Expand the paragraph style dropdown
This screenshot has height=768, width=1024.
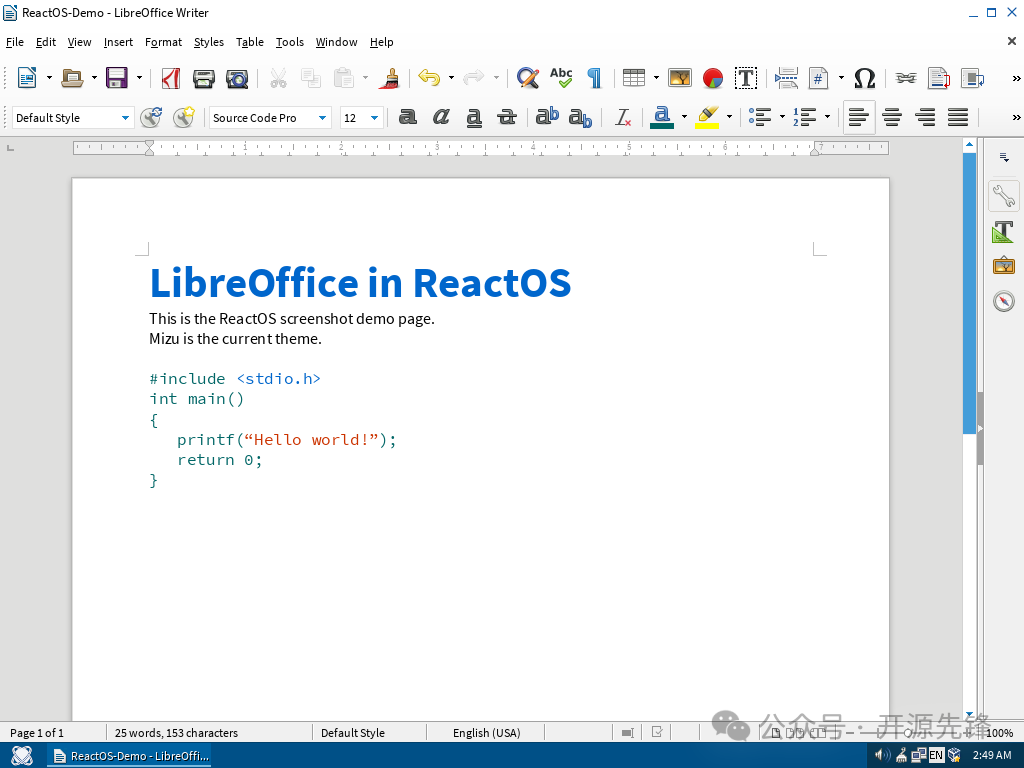pos(125,118)
